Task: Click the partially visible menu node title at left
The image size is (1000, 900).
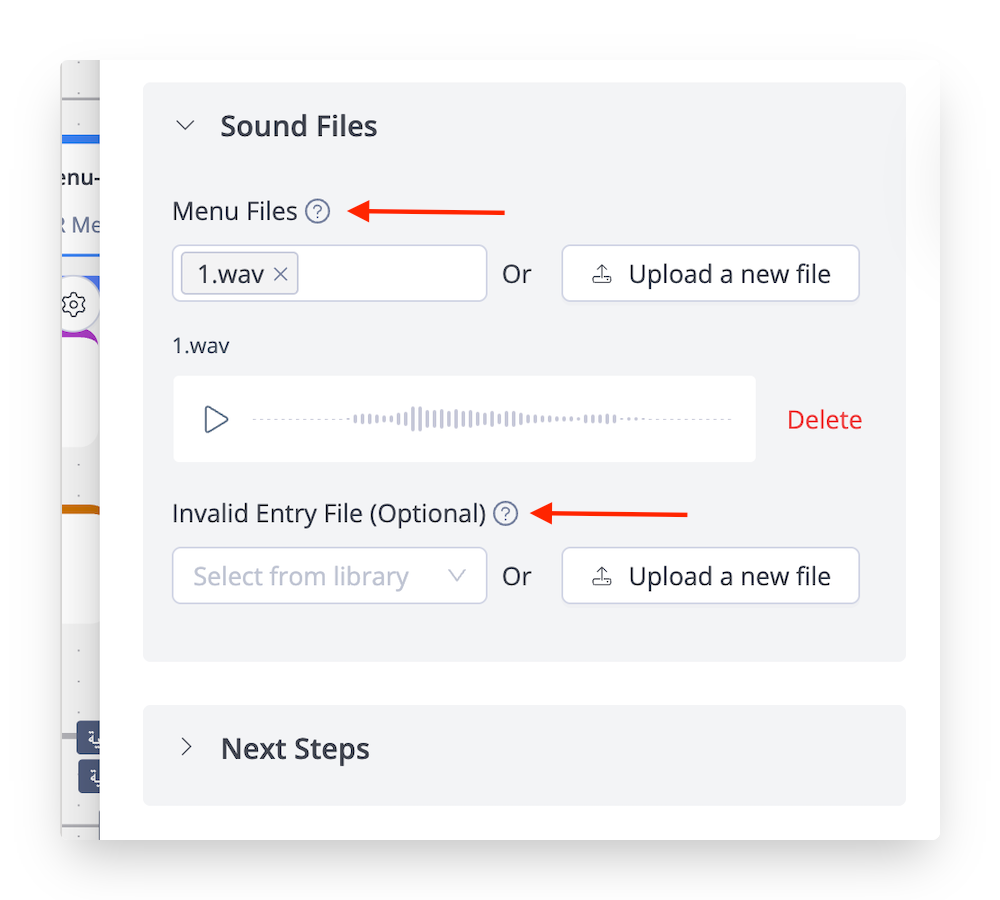Action: pyautogui.click(x=80, y=178)
